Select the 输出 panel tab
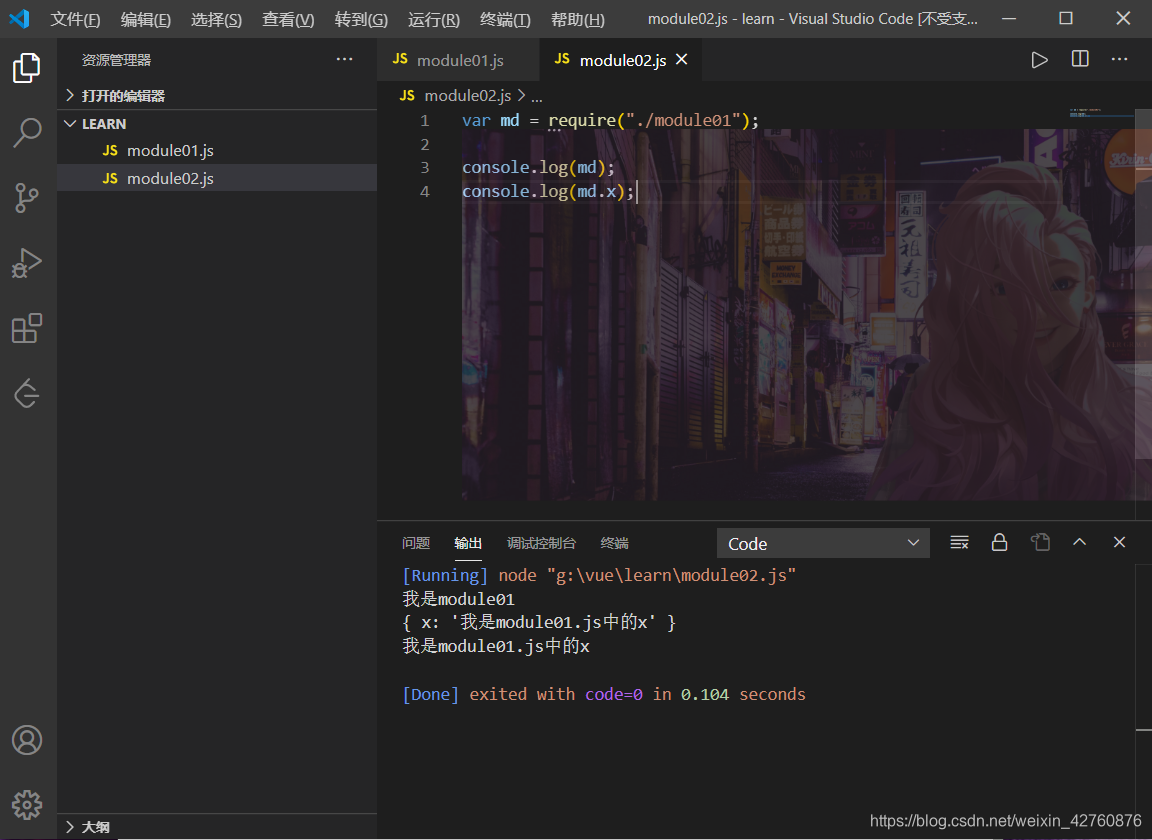1152x840 pixels. 468,543
